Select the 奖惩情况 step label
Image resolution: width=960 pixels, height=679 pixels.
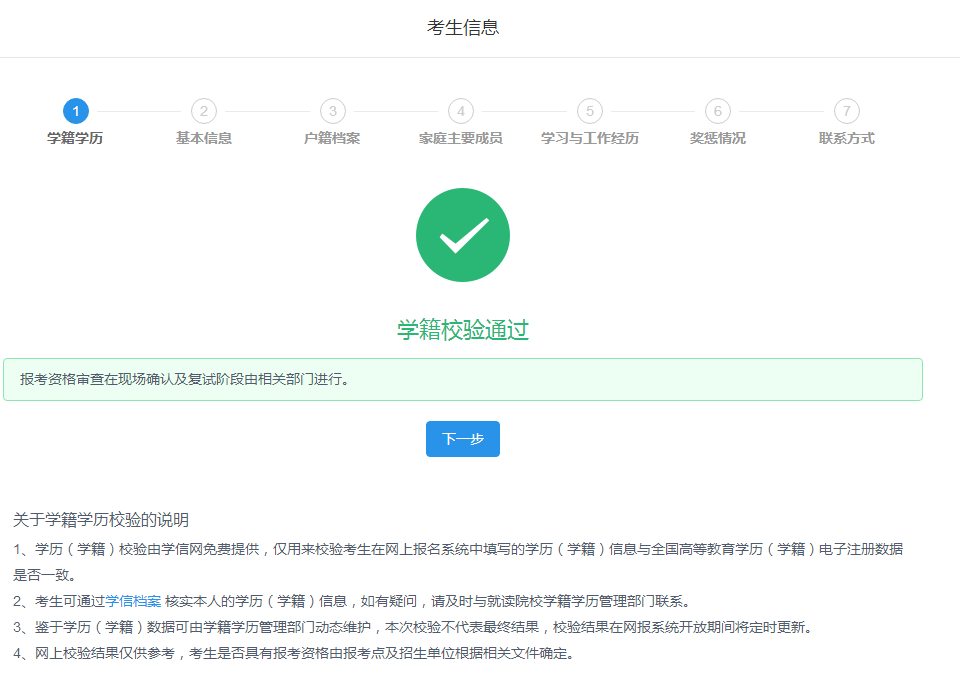click(x=718, y=138)
